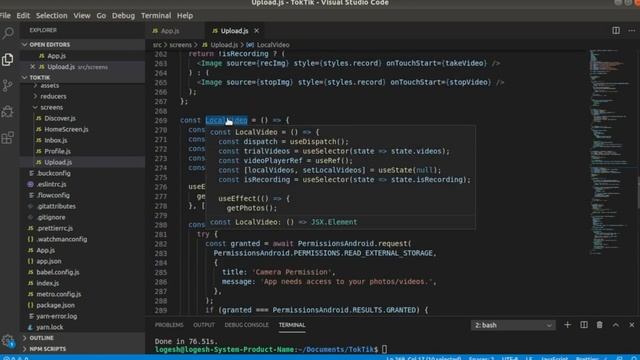Click the src breadcrumb

click(x=157, y=45)
